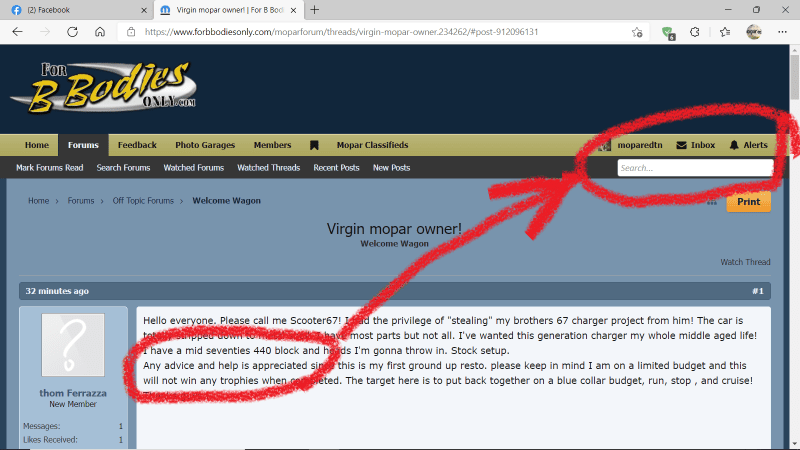The image size is (800, 450).
Task: Open Watched Threads link
Action: [x=268, y=168]
